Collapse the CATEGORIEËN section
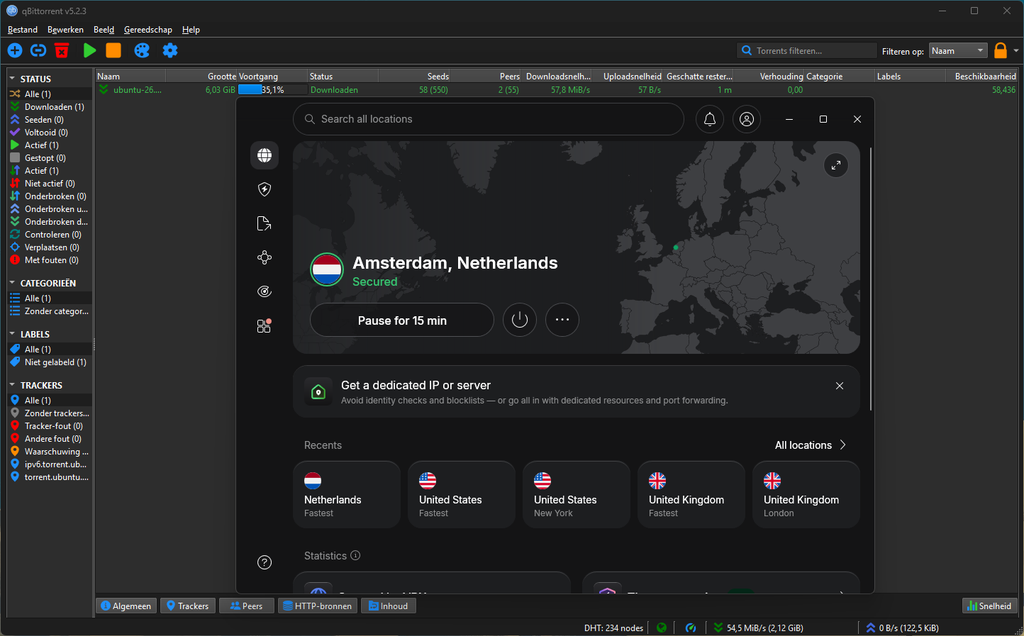 [12, 283]
